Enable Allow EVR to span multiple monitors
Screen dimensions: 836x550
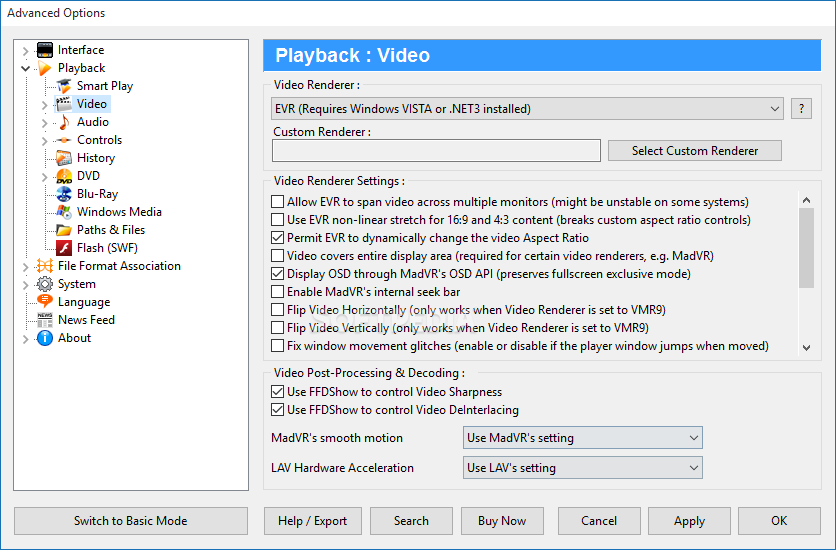tap(277, 202)
